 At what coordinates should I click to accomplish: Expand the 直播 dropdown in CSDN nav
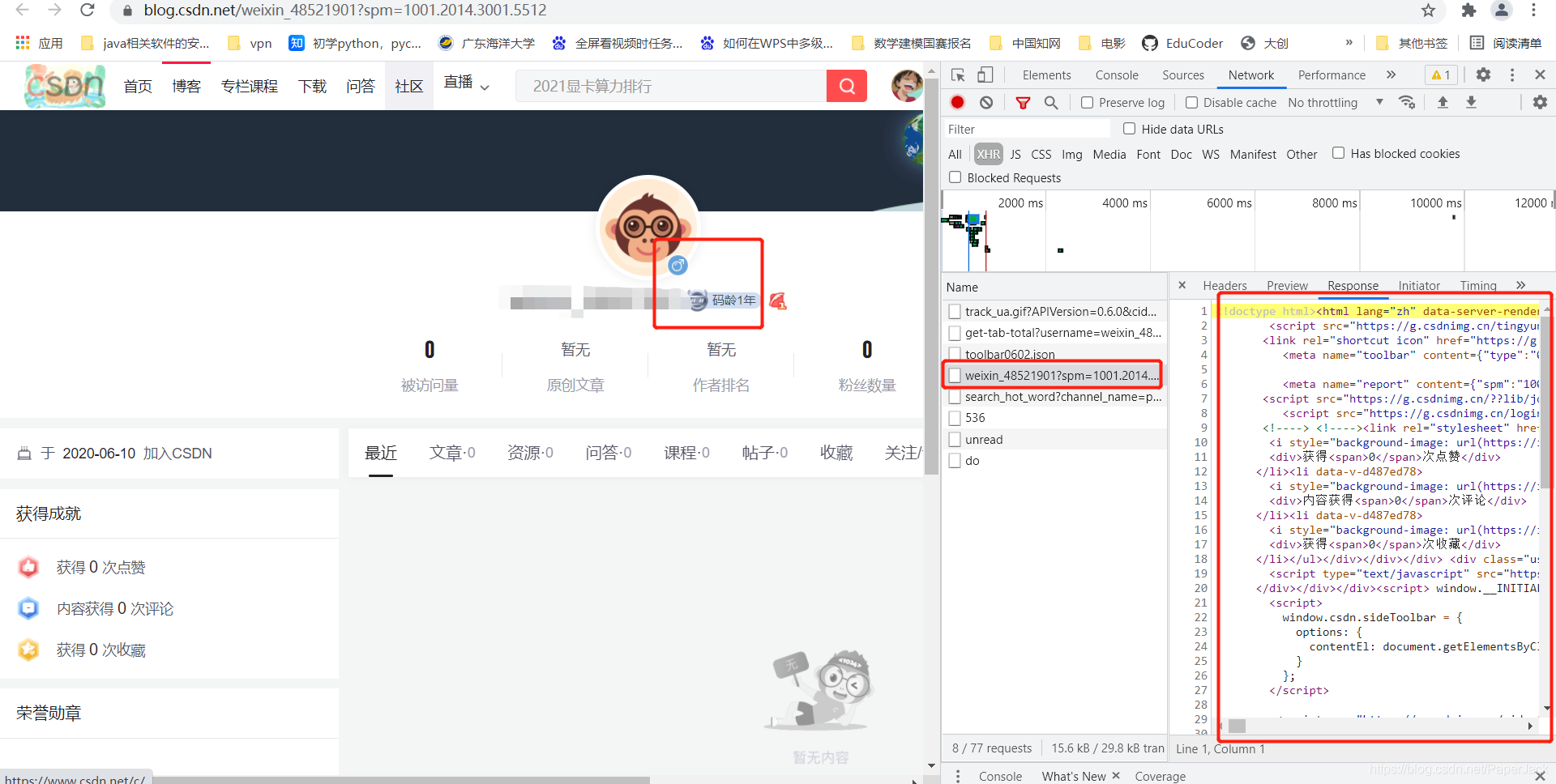coord(485,87)
